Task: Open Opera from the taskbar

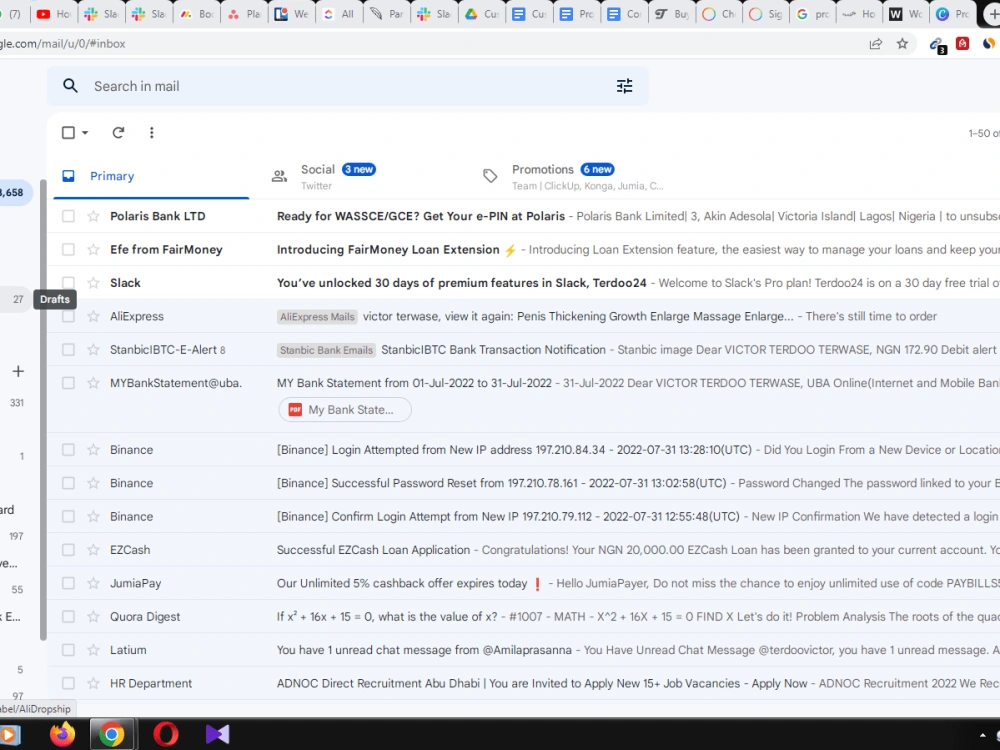Action: (166, 734)
